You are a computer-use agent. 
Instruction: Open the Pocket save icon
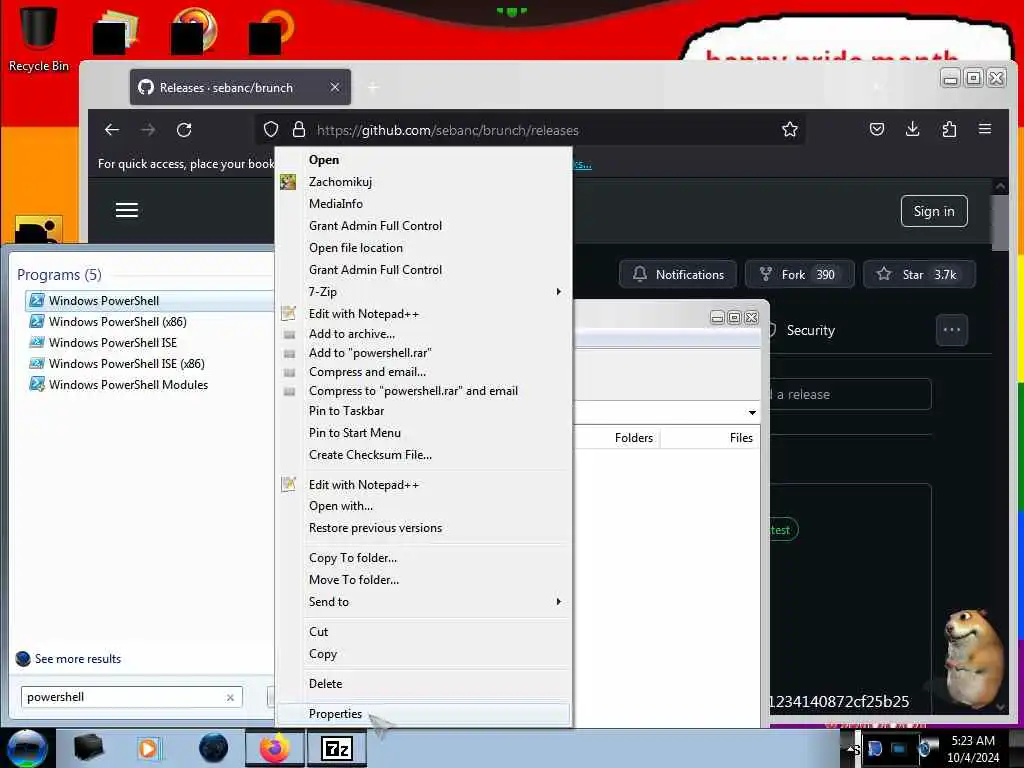click(x=877, y=129)
